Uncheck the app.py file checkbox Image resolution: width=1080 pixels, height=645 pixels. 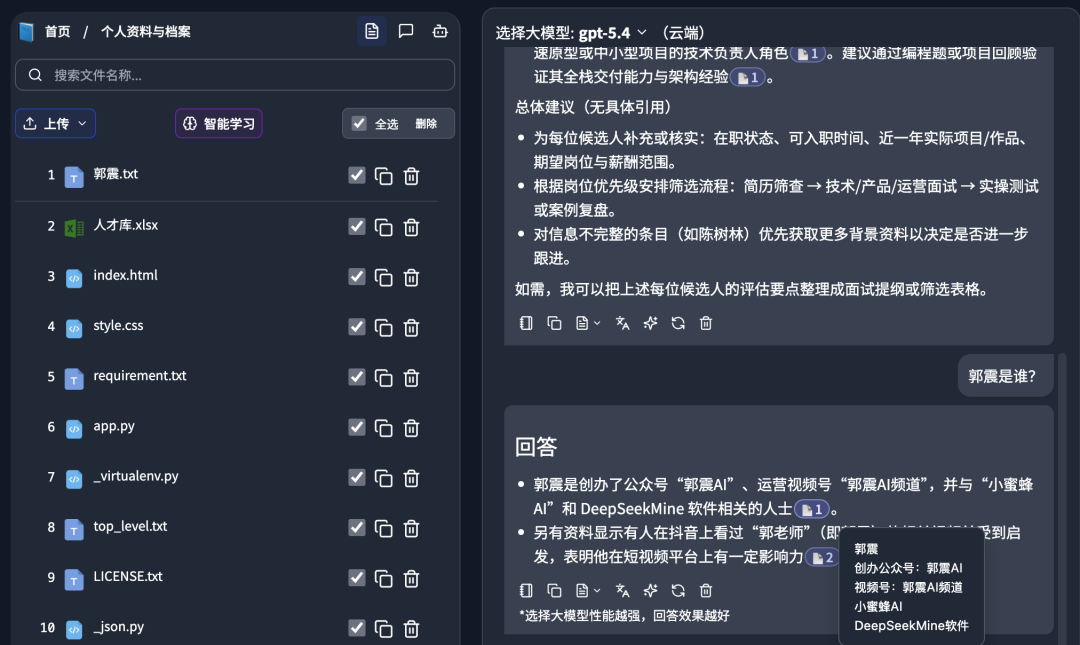pos(356,426)
